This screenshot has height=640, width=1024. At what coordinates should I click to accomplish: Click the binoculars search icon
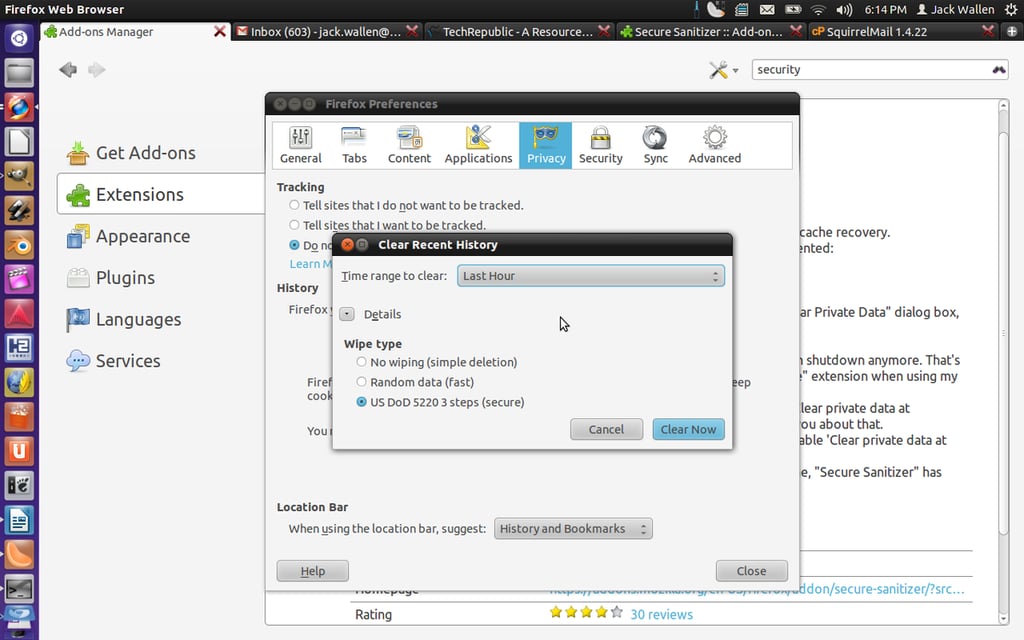point(999,69)
